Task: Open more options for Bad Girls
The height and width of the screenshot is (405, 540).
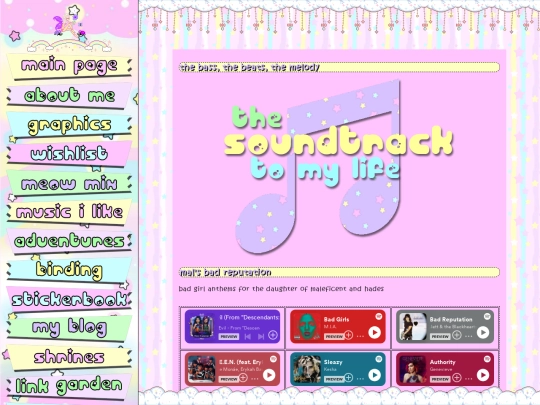Action: click(x=360, y=336)
